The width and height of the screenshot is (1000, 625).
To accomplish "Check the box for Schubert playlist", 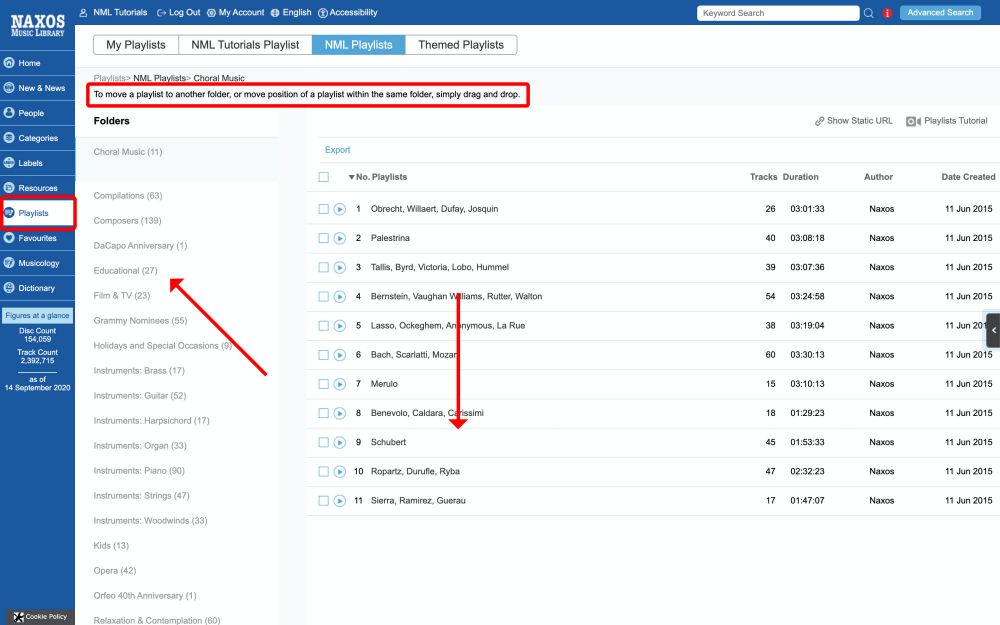I will pyautogui.click(x=324, y=443).
